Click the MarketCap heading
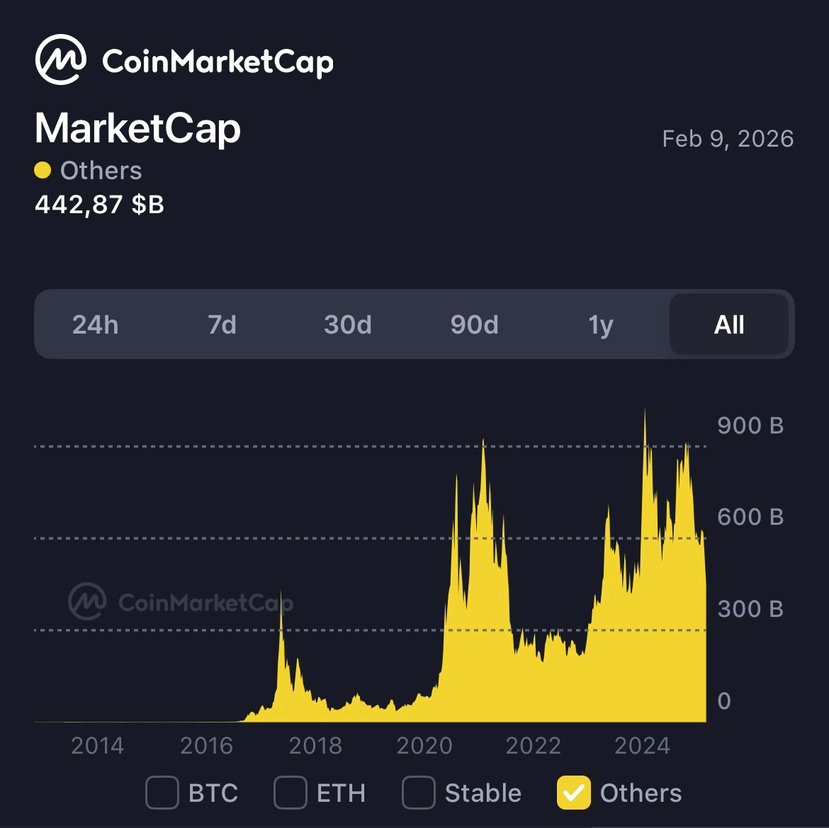The height and width of the screenshot is (828, 829). click(x=138, y=129)
